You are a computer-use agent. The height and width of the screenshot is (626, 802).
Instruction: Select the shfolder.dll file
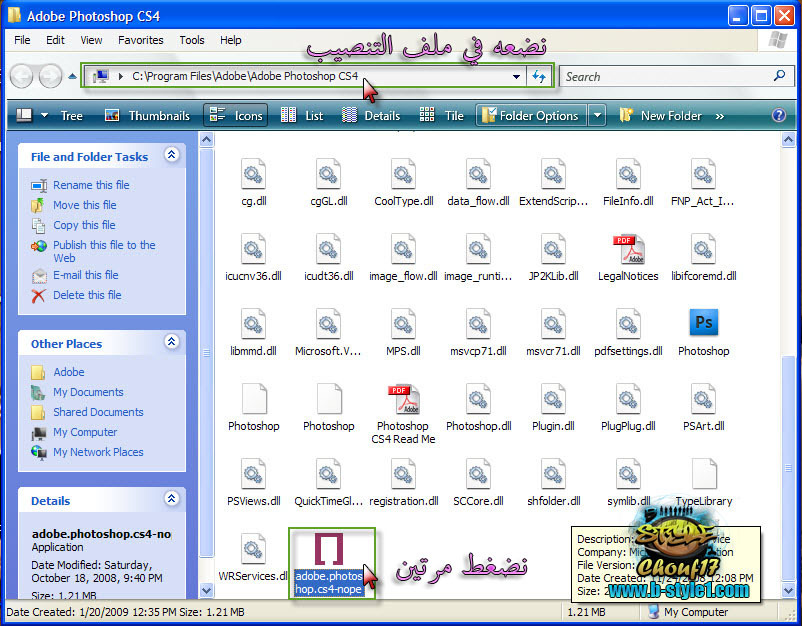[553, 482]
